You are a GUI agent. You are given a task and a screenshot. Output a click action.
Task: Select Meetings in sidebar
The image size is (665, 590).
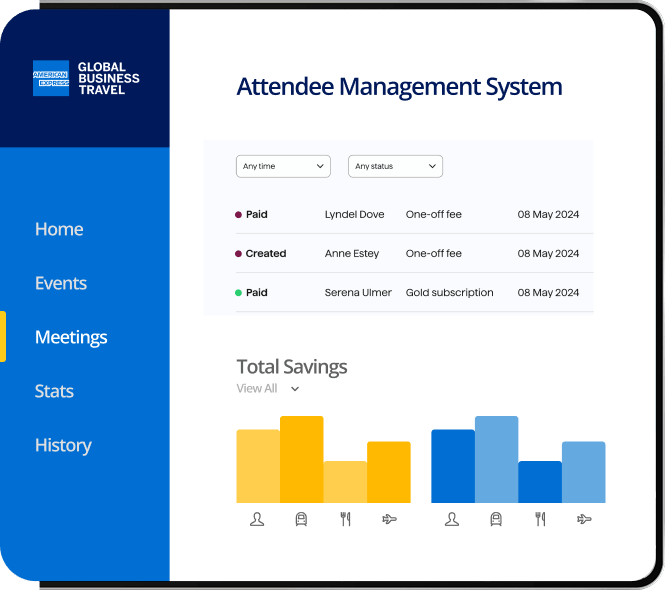point(71,337)
